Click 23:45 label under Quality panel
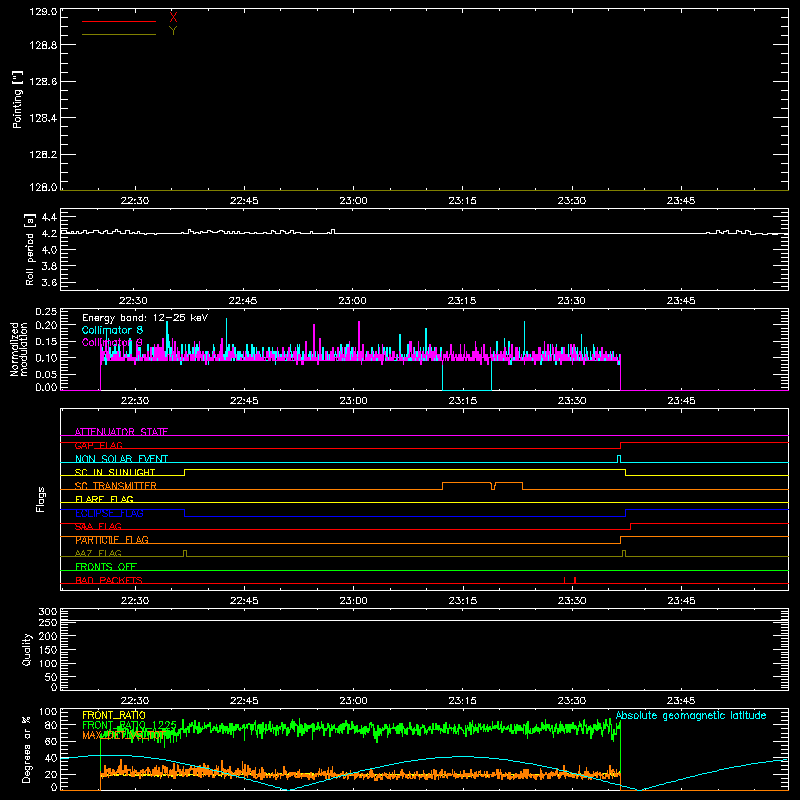Screen dimensions: 800x800 (681, 701)
